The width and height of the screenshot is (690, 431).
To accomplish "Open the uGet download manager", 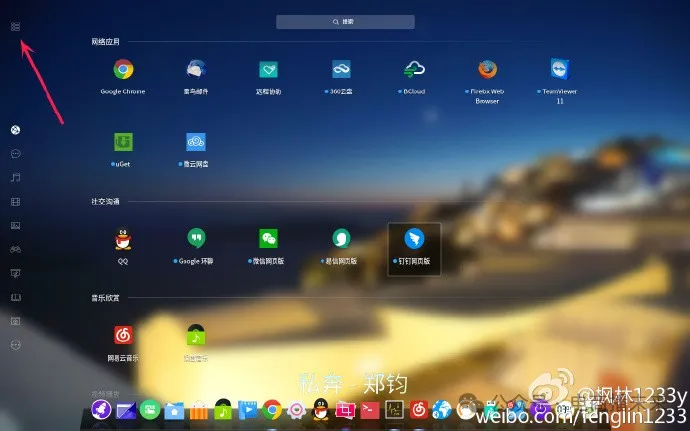I will [123, 142].
